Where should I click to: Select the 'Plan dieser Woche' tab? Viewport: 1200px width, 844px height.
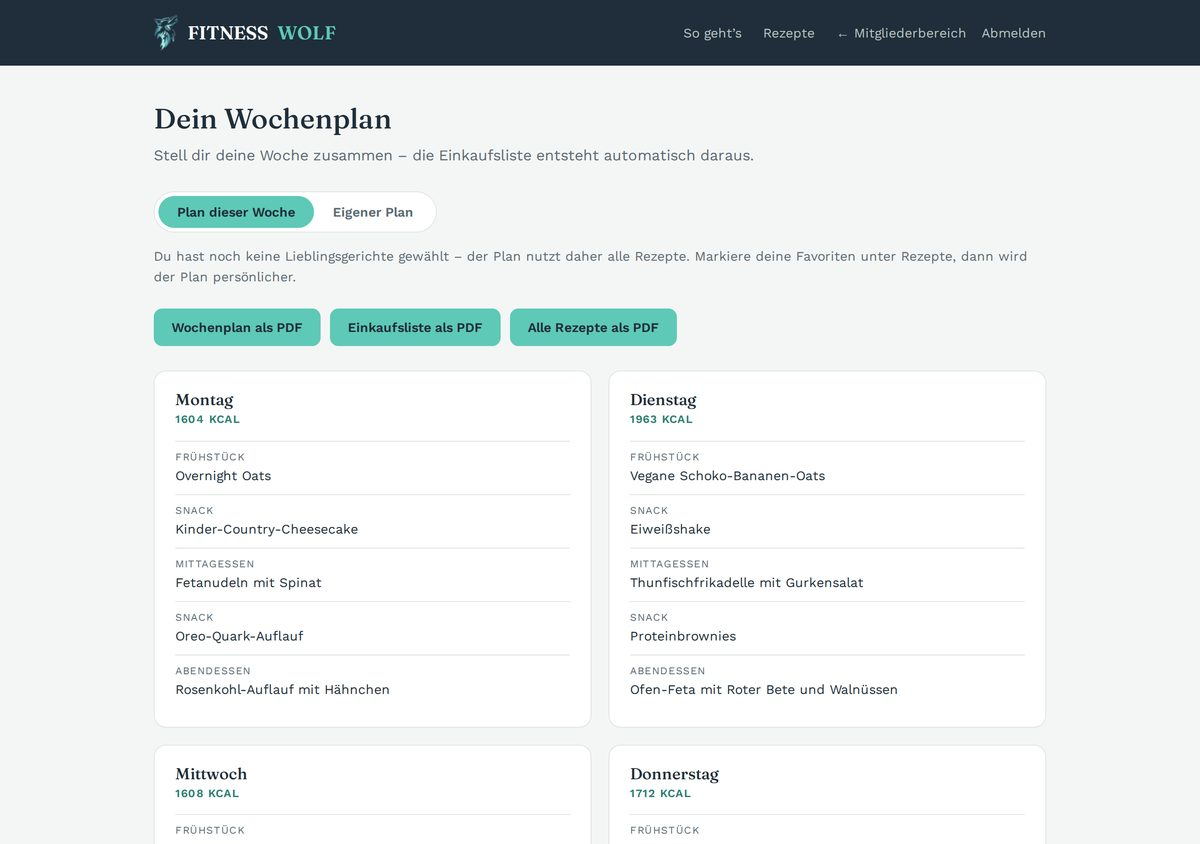pyautogui.click(x=236, y=212)
